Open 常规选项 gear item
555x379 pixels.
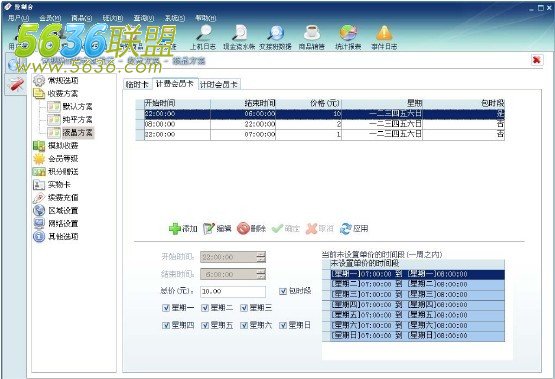tap(56, 81)
